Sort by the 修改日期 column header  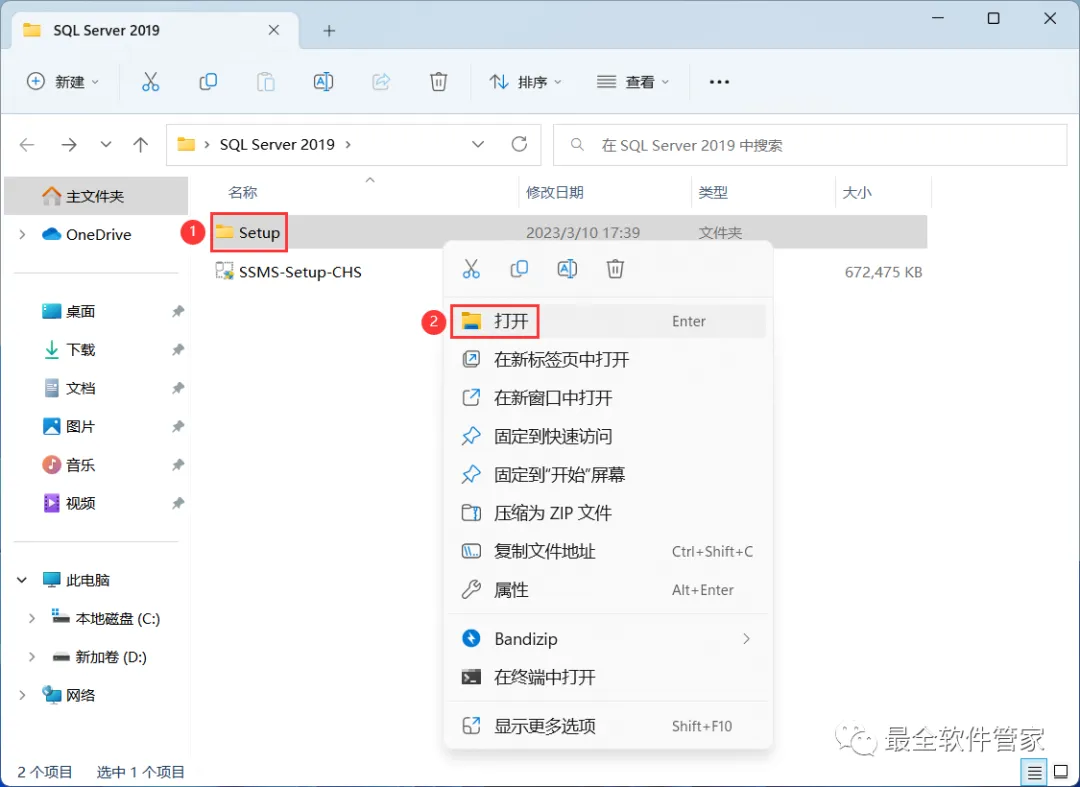555,193
